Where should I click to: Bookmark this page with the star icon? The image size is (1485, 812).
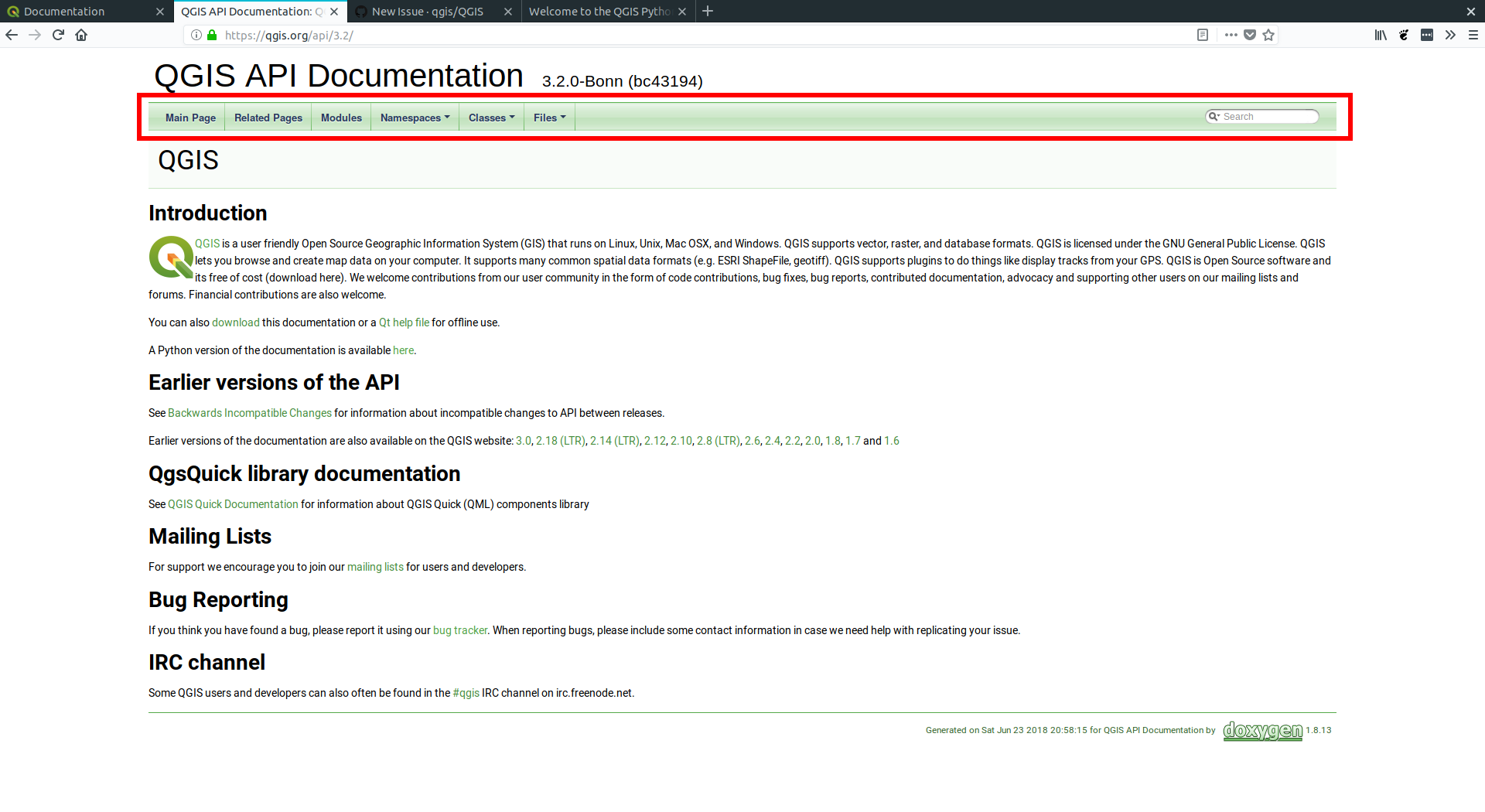(1268, 35)
